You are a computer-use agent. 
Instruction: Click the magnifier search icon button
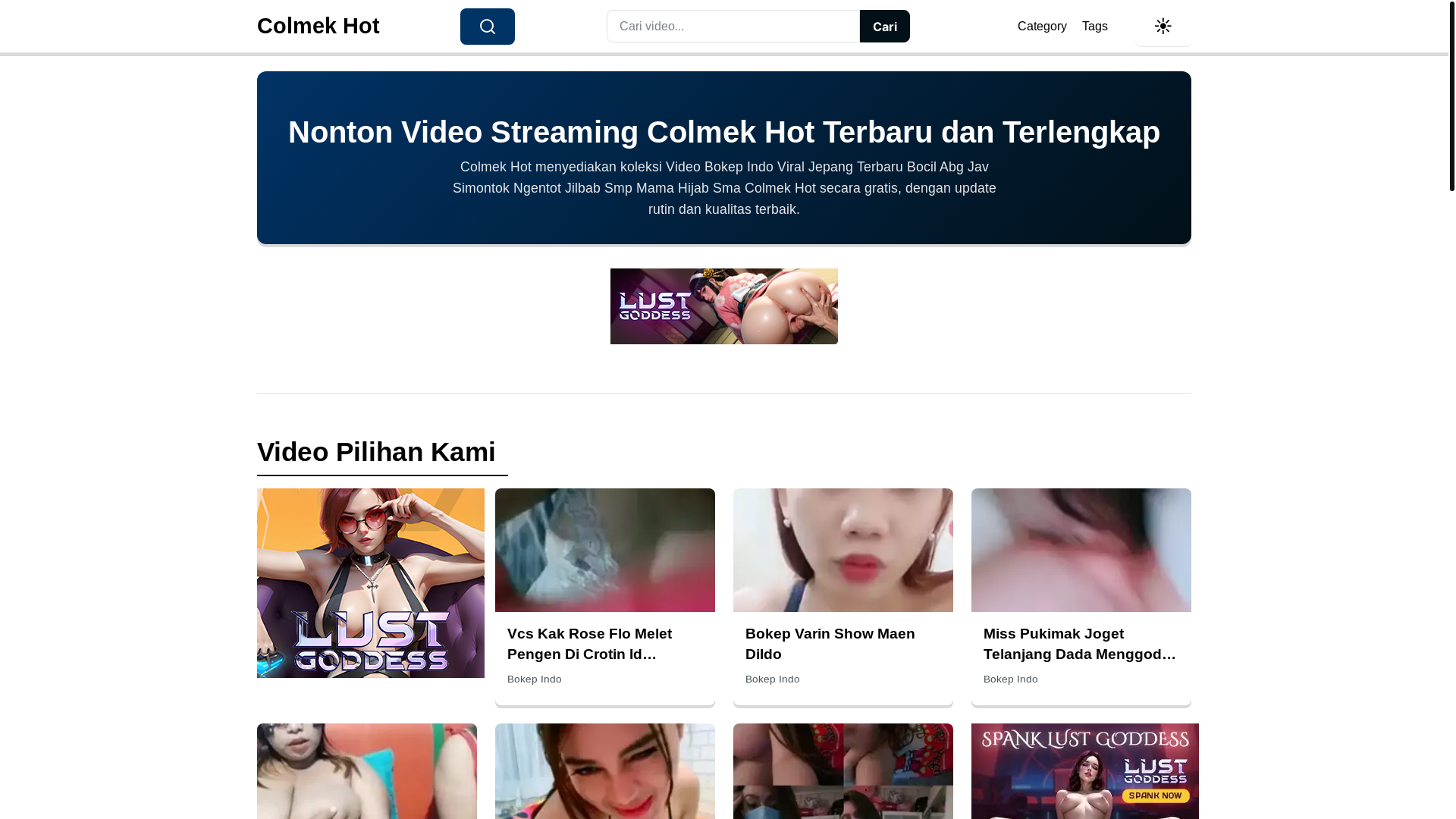[x=487, y=27]
